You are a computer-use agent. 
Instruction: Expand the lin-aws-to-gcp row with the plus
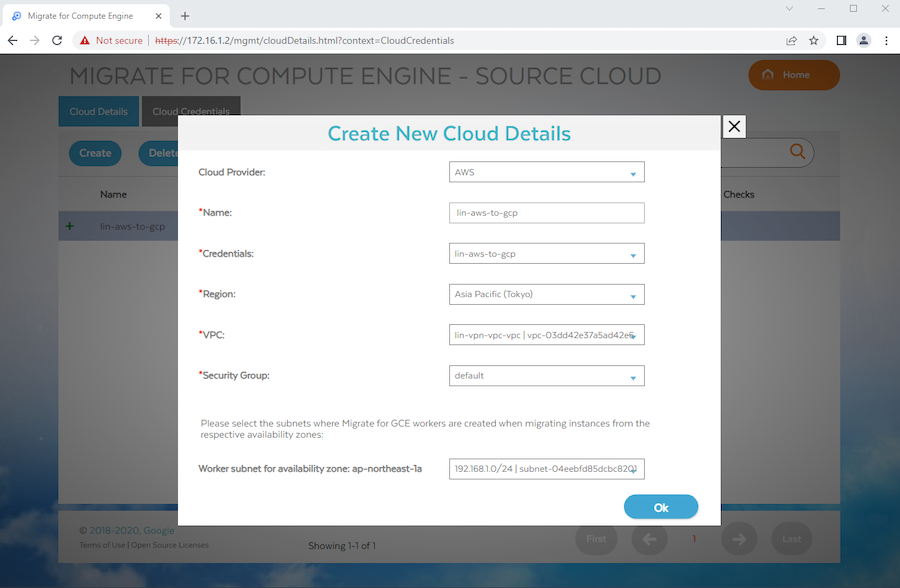click(x=68, y=226)
